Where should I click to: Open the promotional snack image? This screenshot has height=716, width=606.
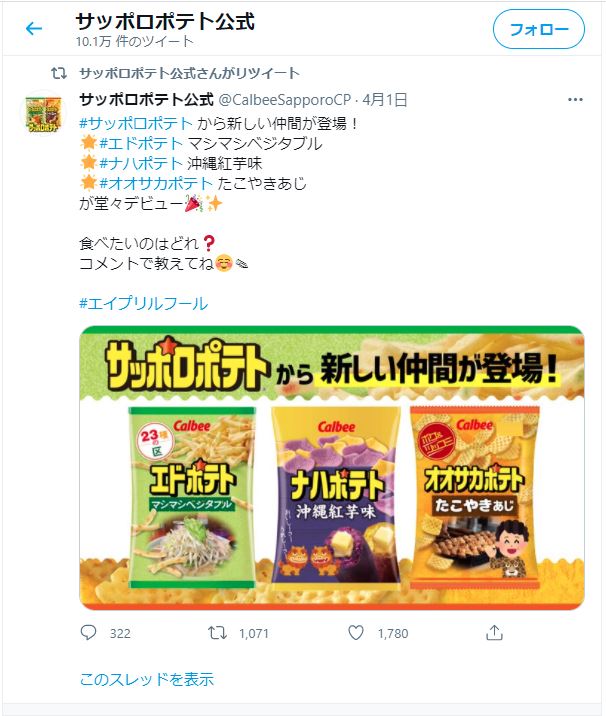pyautogui.click(x=332, y=468)
